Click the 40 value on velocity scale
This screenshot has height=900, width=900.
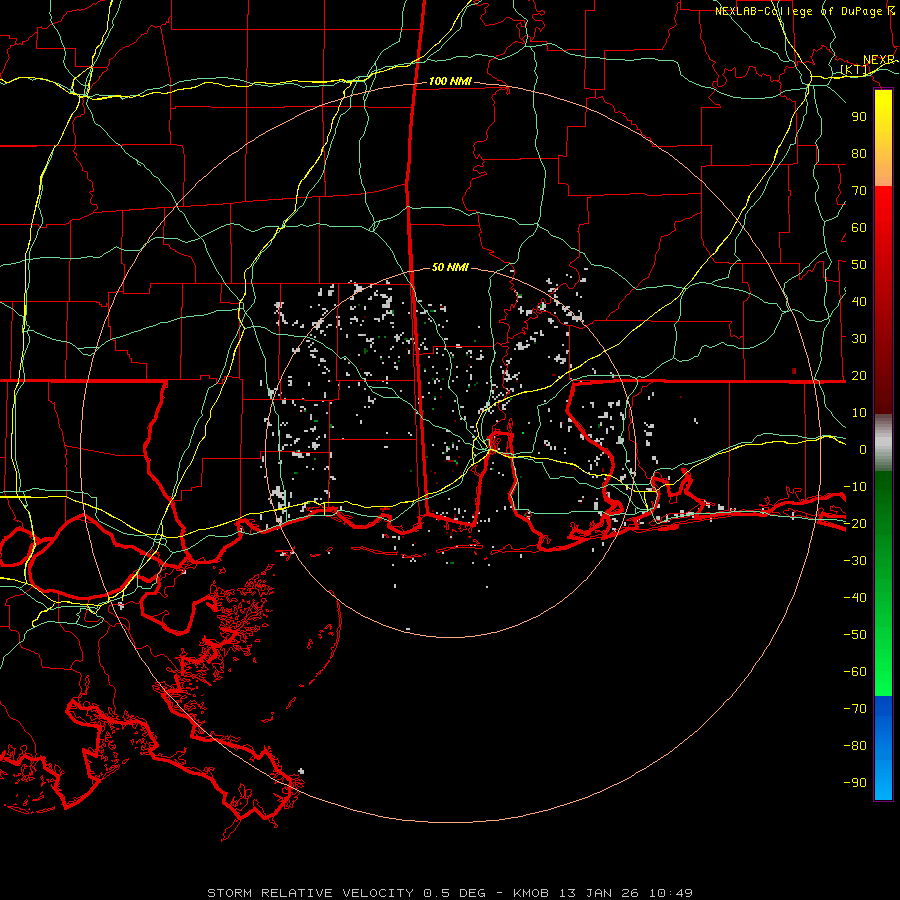(859, 302)
